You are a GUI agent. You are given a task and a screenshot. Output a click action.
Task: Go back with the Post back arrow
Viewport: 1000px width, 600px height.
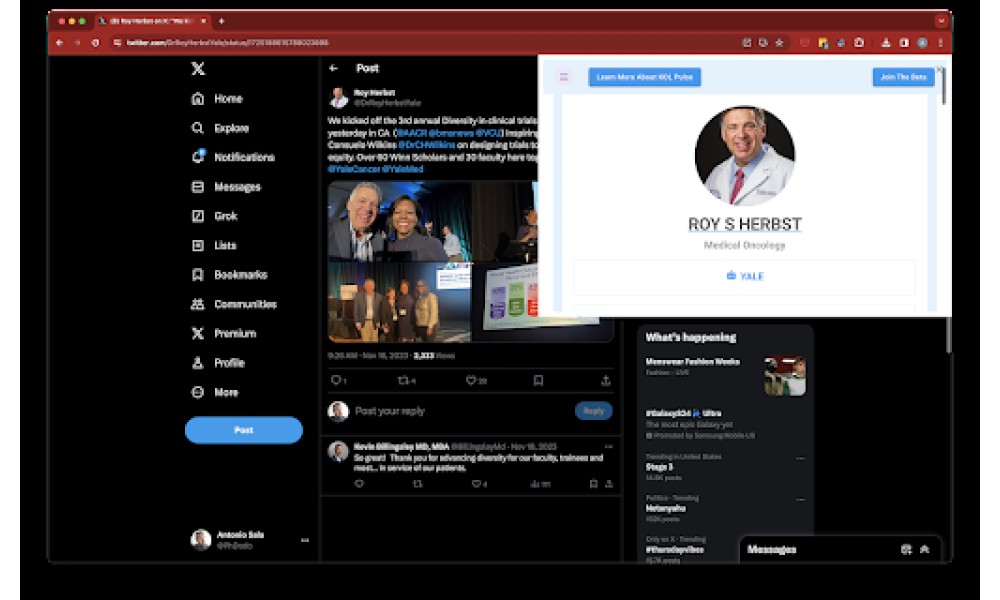tap(334, 68)
